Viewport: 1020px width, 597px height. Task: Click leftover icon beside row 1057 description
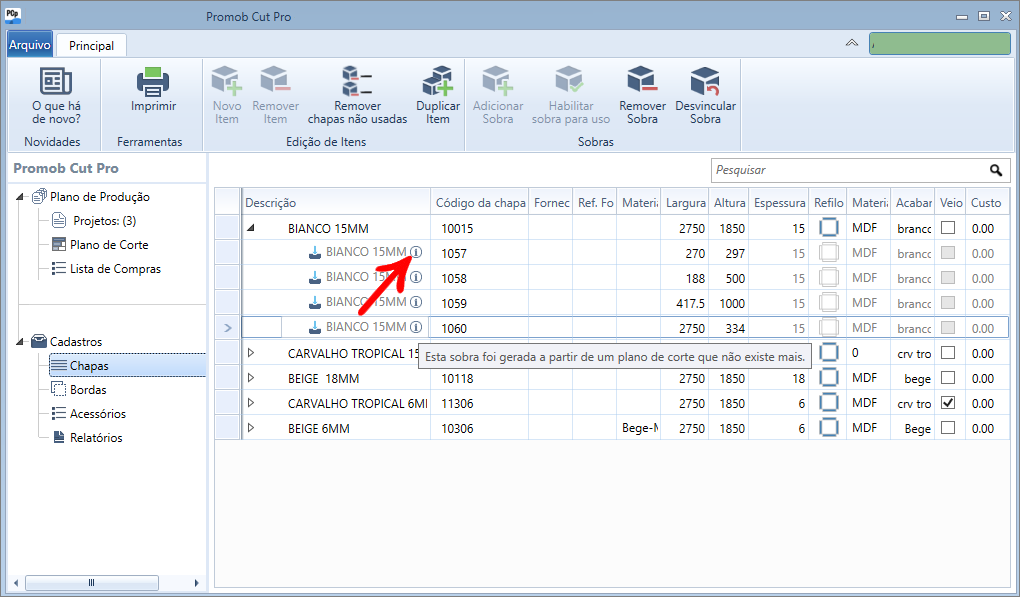pyautogui.click(x=315, y=252)
